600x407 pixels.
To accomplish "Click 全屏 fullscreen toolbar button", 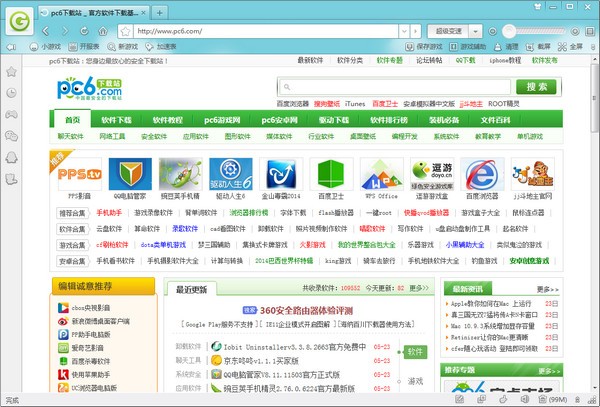I will 570,47.
